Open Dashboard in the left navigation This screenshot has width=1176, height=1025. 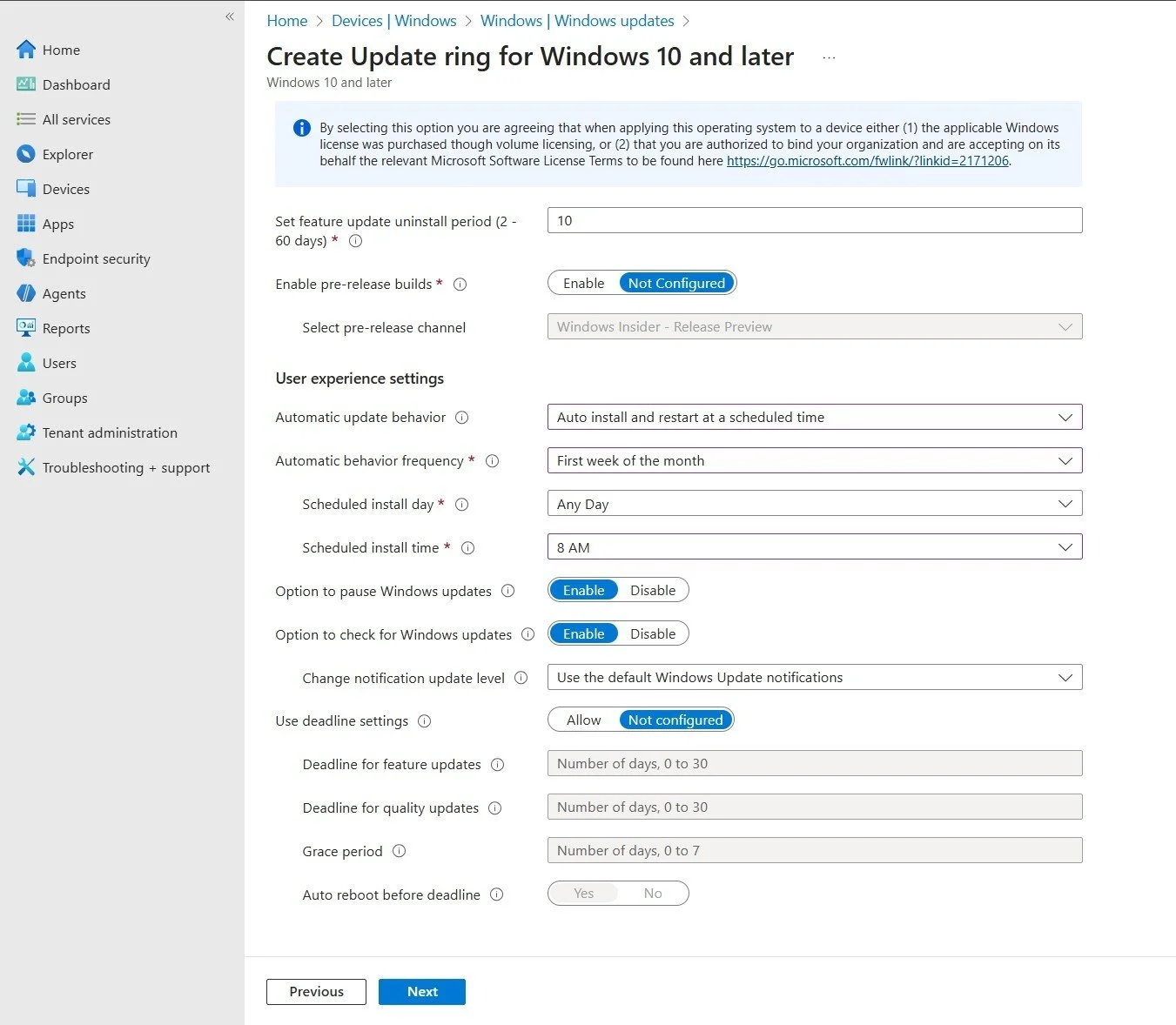pos(77,84)
